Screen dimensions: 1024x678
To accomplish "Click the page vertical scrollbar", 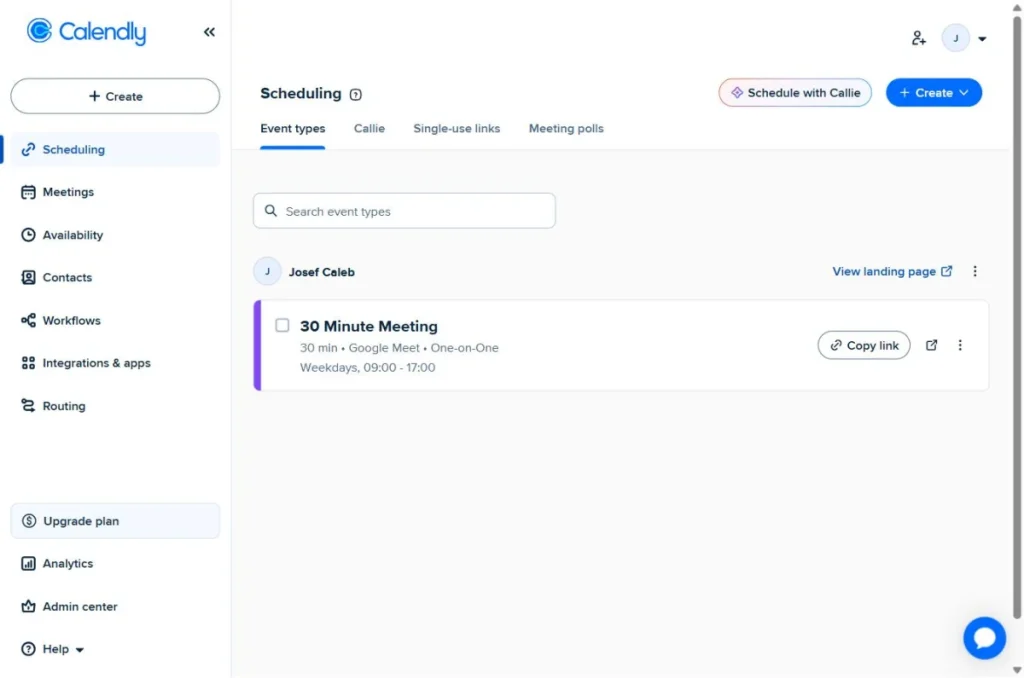I will click(x=1017, y=317).
